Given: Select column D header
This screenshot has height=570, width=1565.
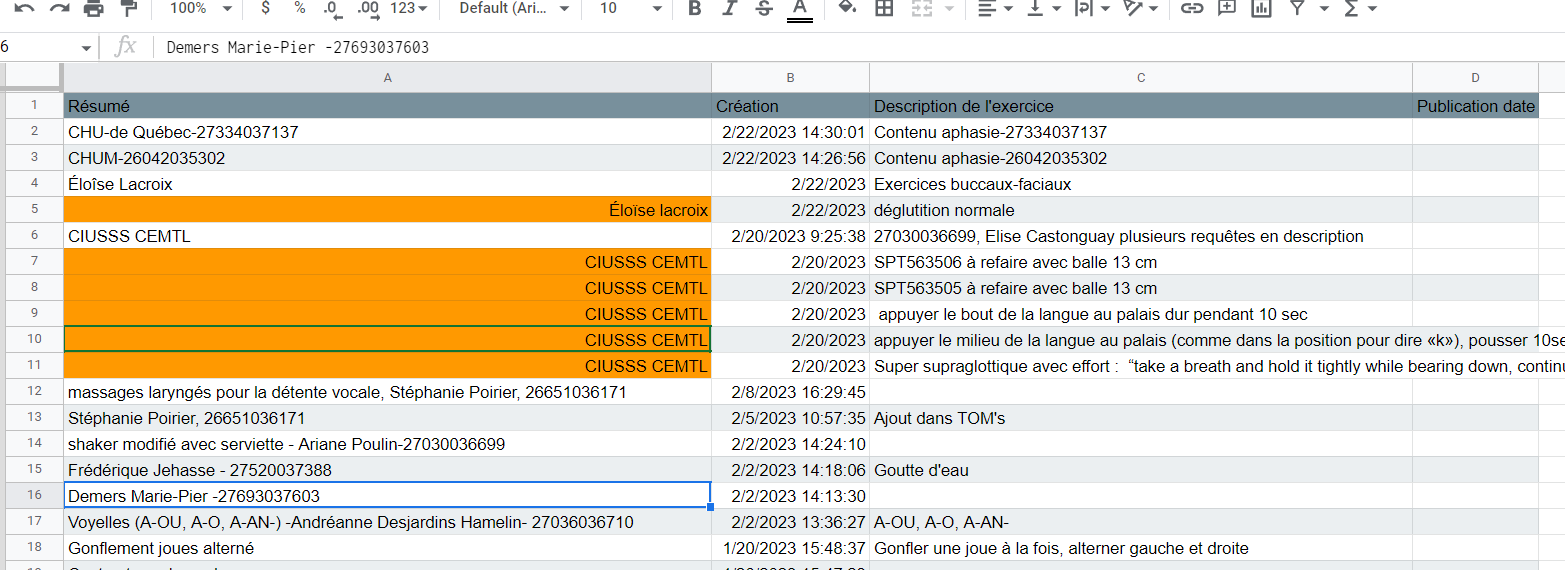Looking at the screenshot, I should coord(1475,78).
